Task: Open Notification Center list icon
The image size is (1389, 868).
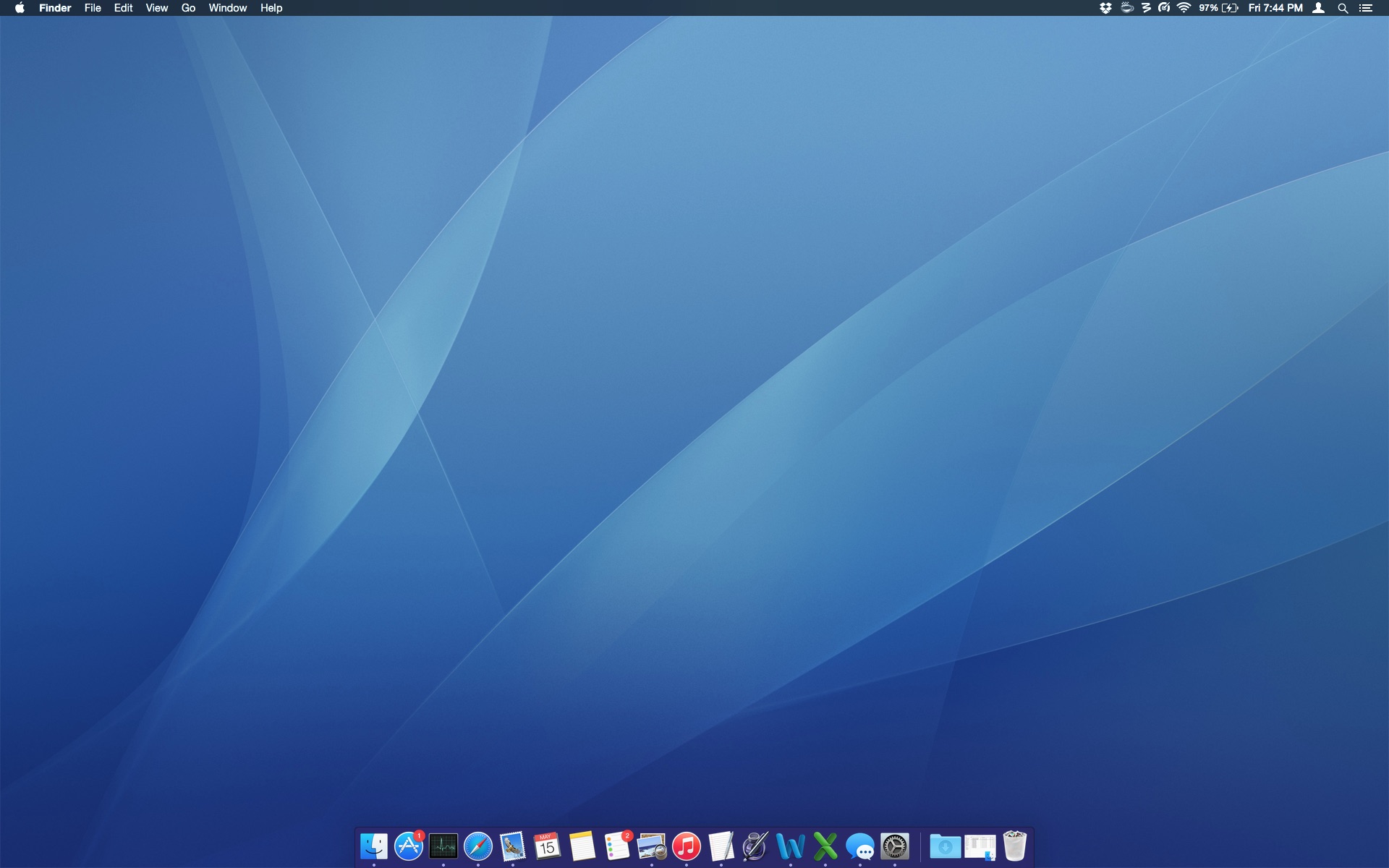Action: 1366,8
